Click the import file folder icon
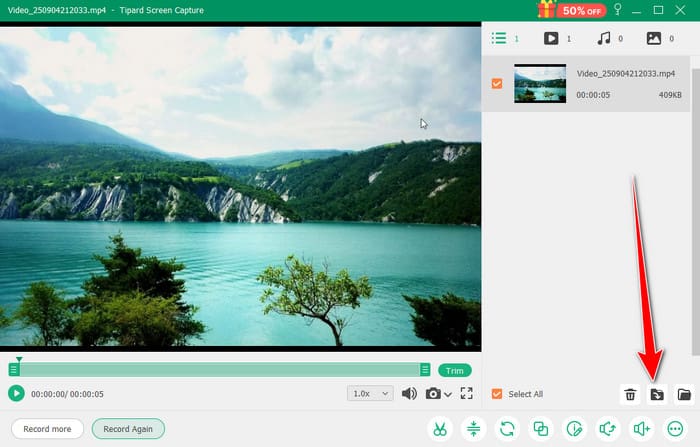Screen dimensions: 700x447 click(x=657, y=394)
